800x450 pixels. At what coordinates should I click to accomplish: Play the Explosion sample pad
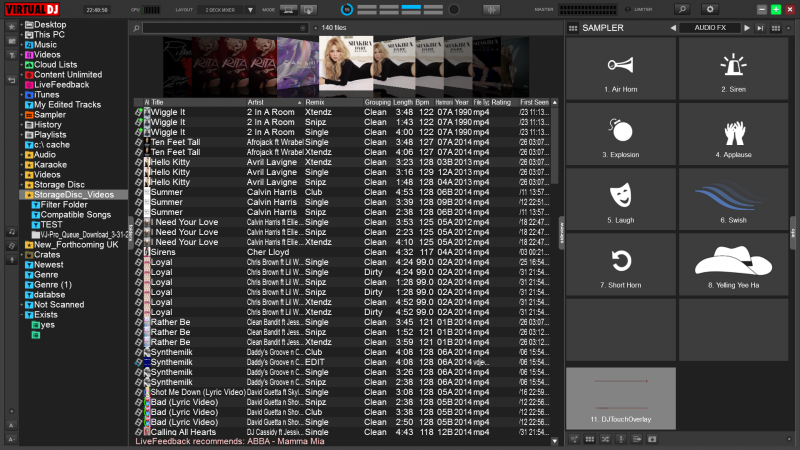pyautogui.click(x=620, y=134)
